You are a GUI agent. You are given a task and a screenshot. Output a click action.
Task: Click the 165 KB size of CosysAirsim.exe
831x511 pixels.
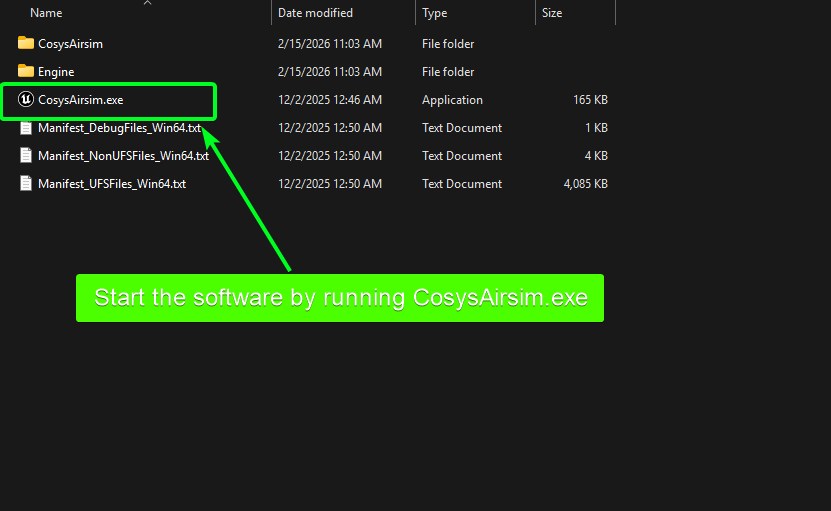click(x=590, y=100)
